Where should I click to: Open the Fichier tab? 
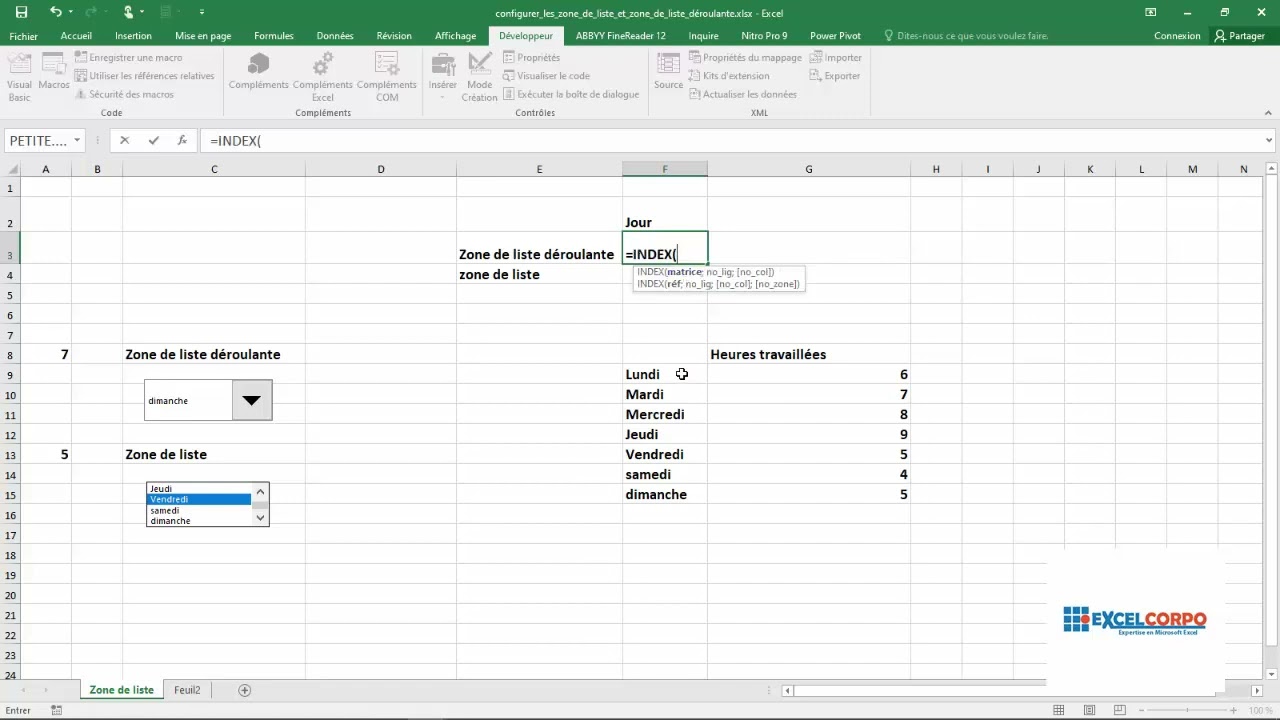click(23, 36)
